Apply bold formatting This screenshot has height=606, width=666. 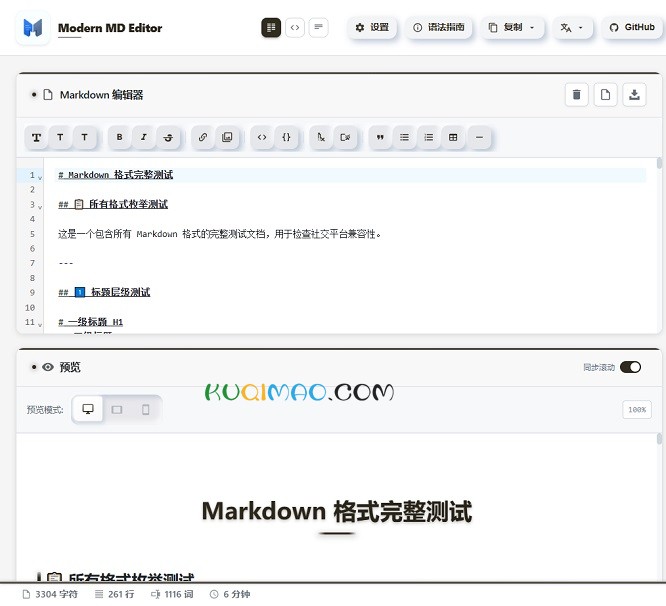pyautogui.click(x=119, y=137)
